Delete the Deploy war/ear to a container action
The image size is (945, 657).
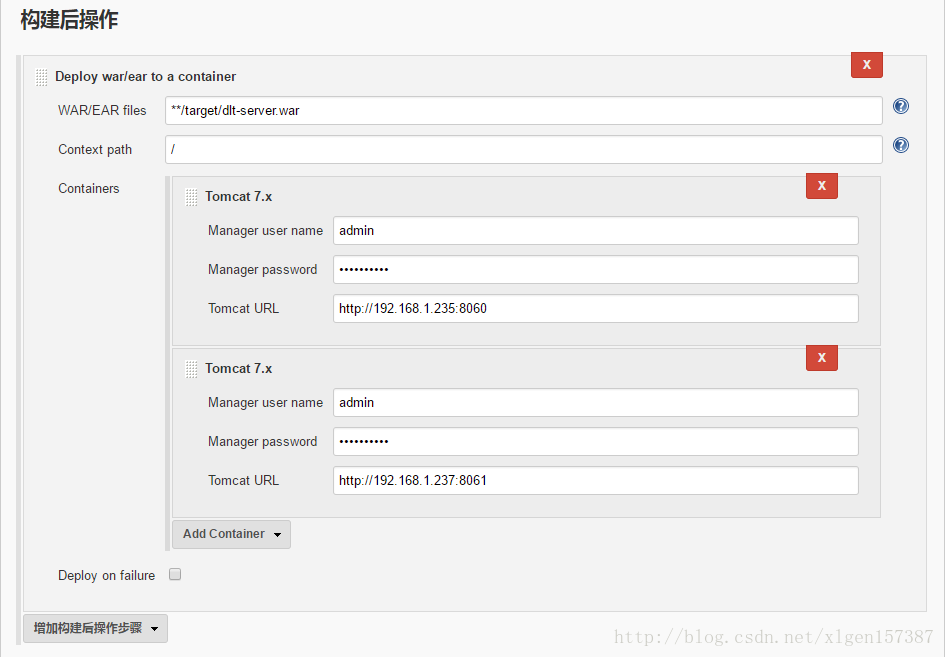[x=866, y=64]
